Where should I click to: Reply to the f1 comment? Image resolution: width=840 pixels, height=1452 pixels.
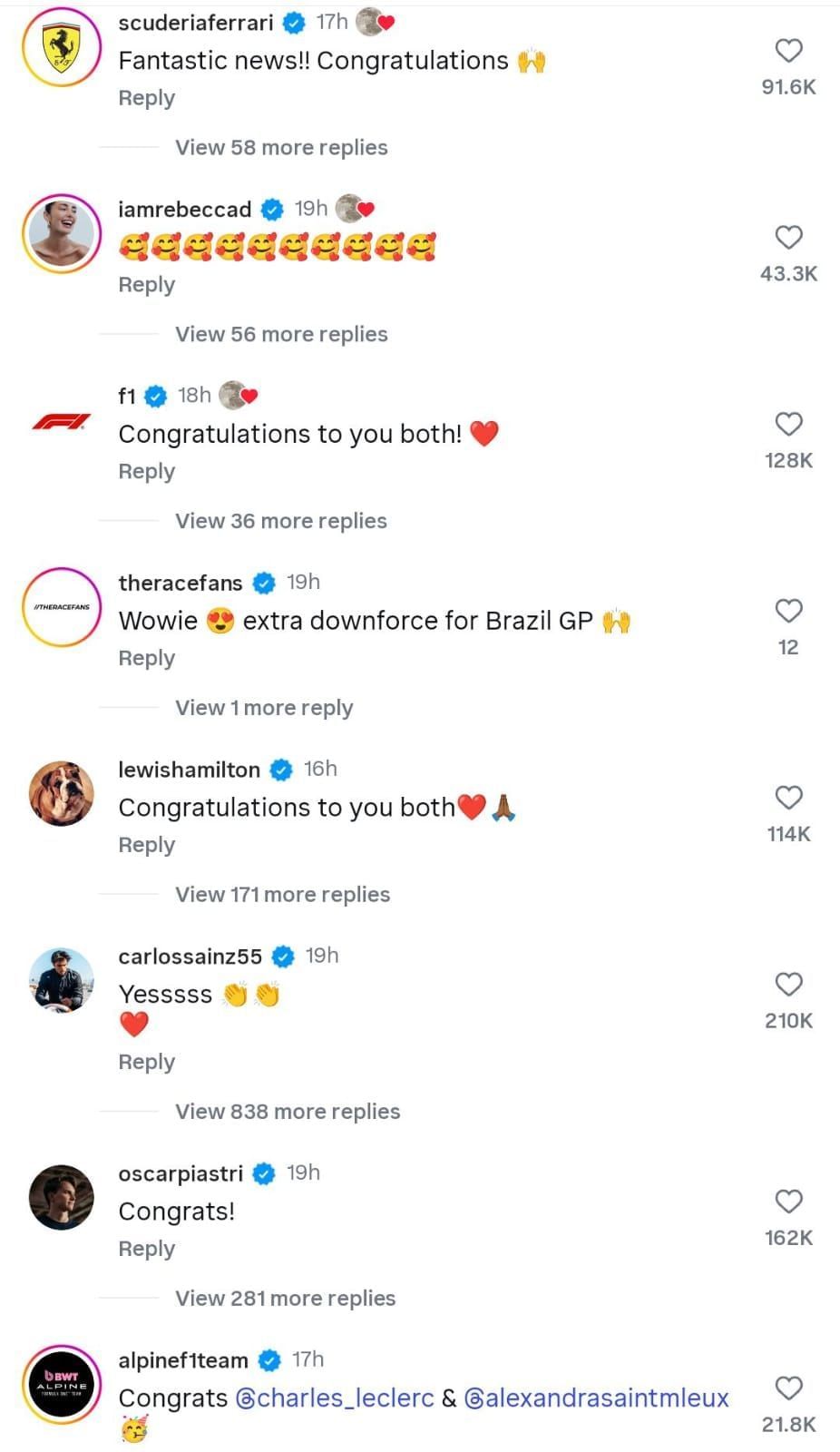click(x=146, y=471)
